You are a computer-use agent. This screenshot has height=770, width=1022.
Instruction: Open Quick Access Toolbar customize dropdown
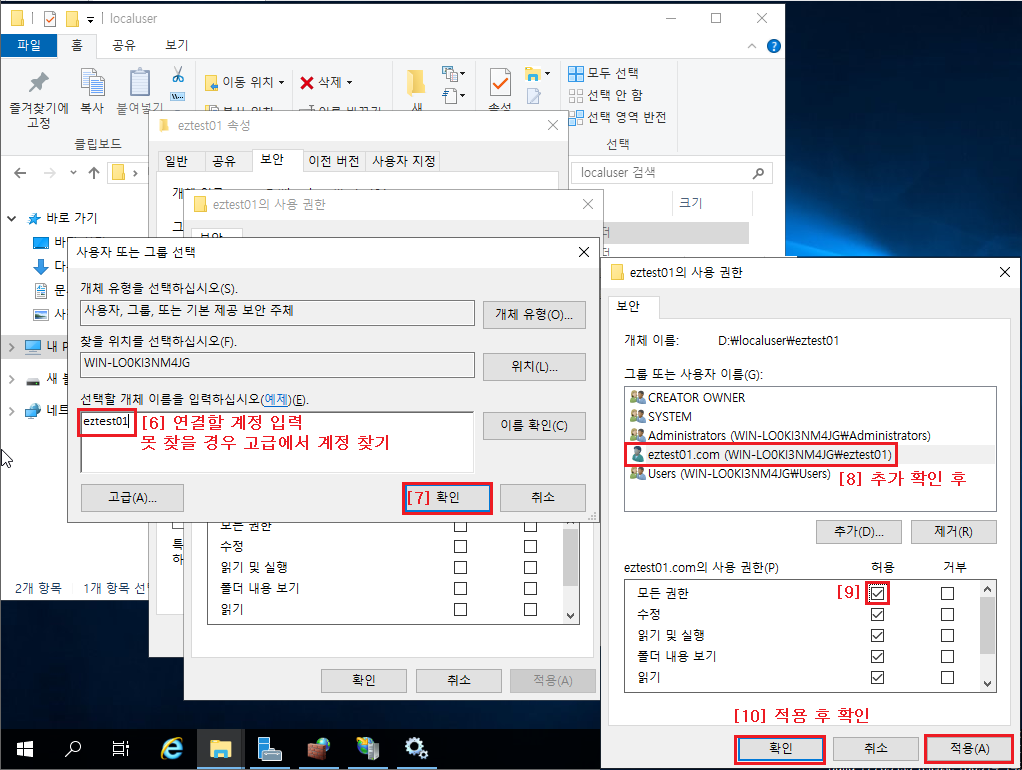(x=90, y=19)
